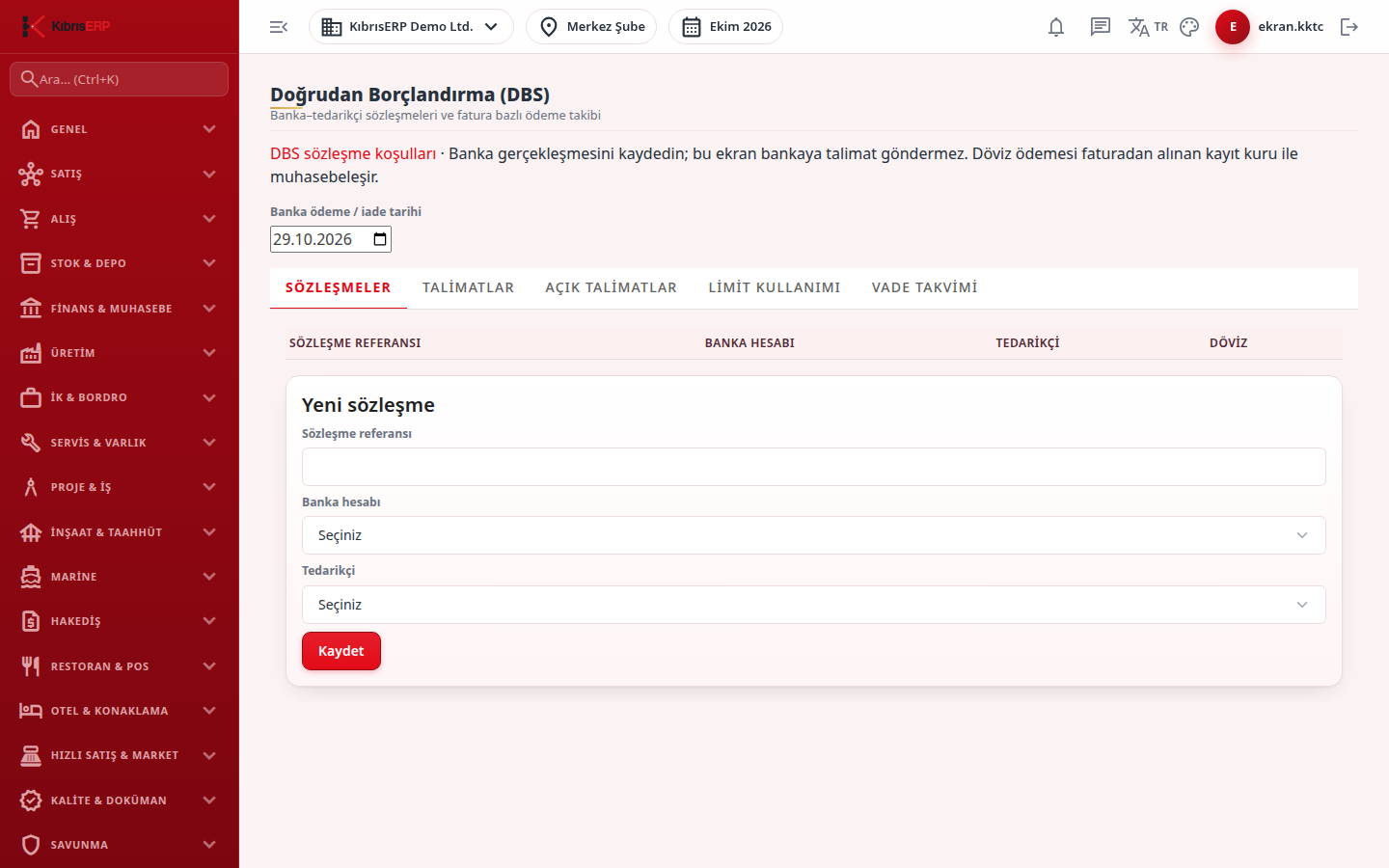Open the date picker calendar icon
This screenshot has height=868, width=1389.
(380, 239)
